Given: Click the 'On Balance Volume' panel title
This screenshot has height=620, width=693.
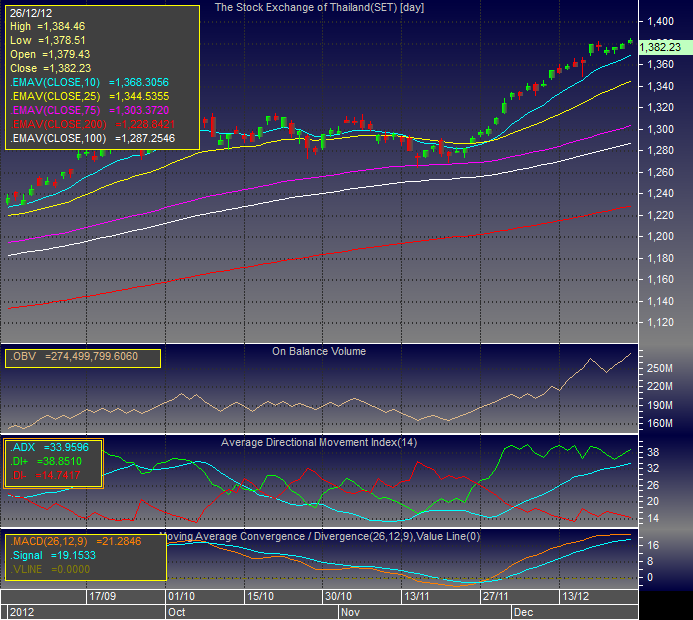Looking at the screenshot, I should tap(319, 351).
